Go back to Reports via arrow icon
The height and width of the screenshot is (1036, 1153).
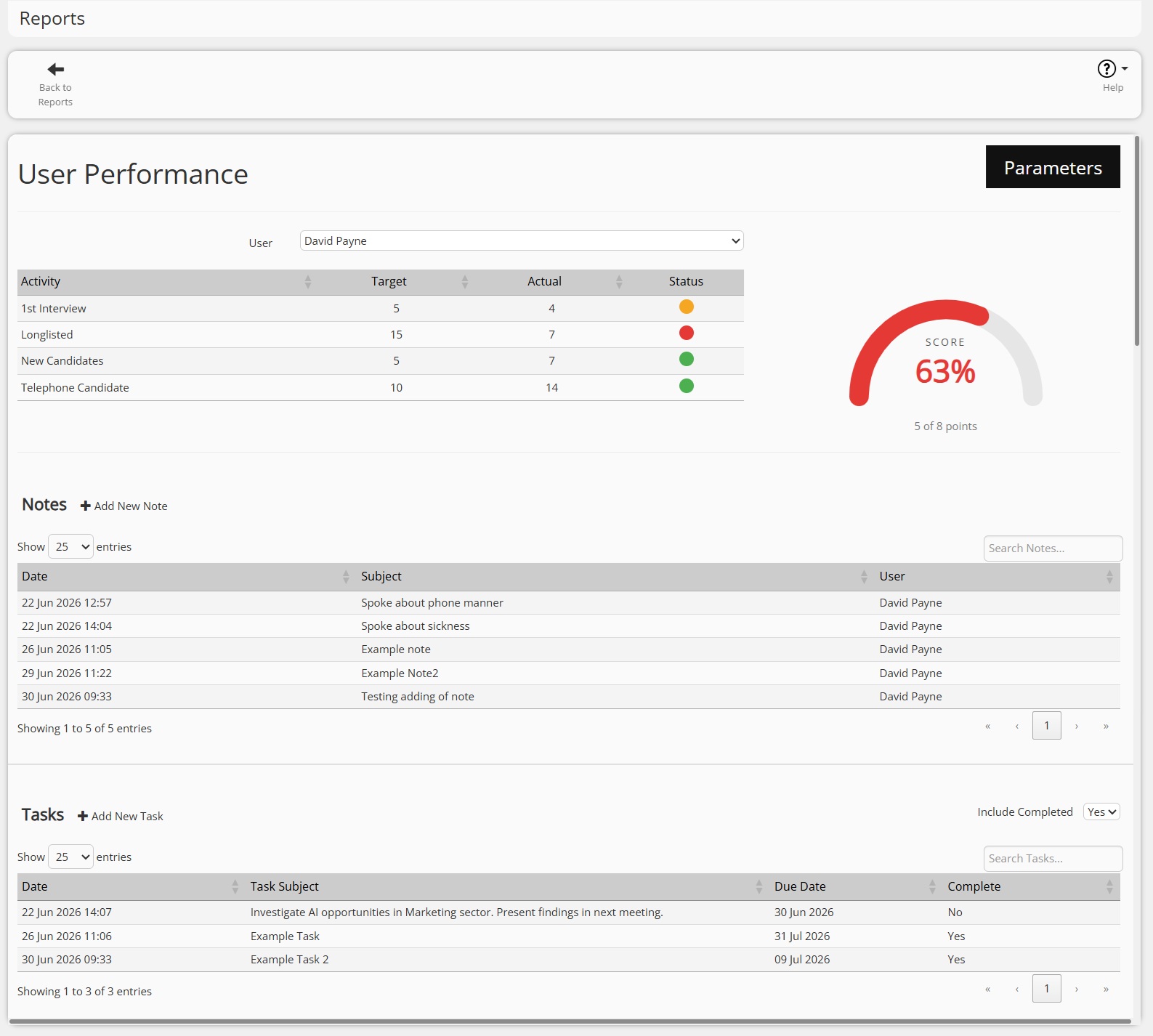coord(55,69)
